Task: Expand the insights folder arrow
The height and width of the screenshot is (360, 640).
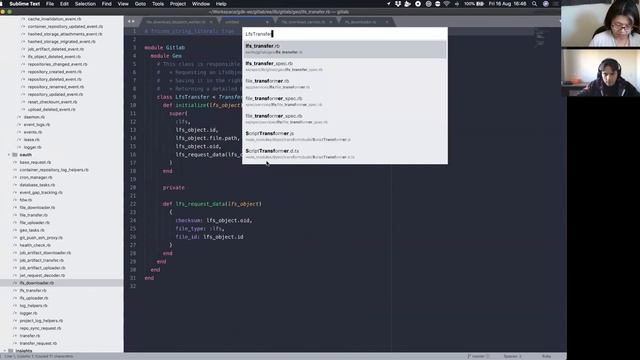Action: 5,351
